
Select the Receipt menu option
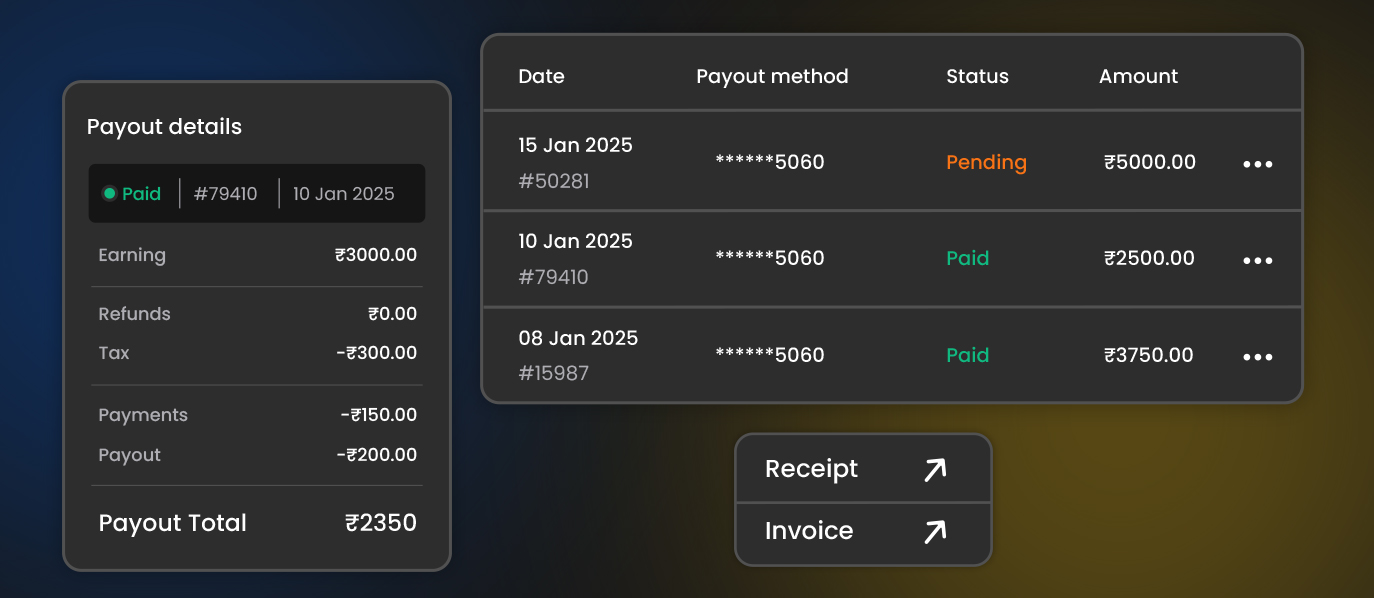[811, 469]
